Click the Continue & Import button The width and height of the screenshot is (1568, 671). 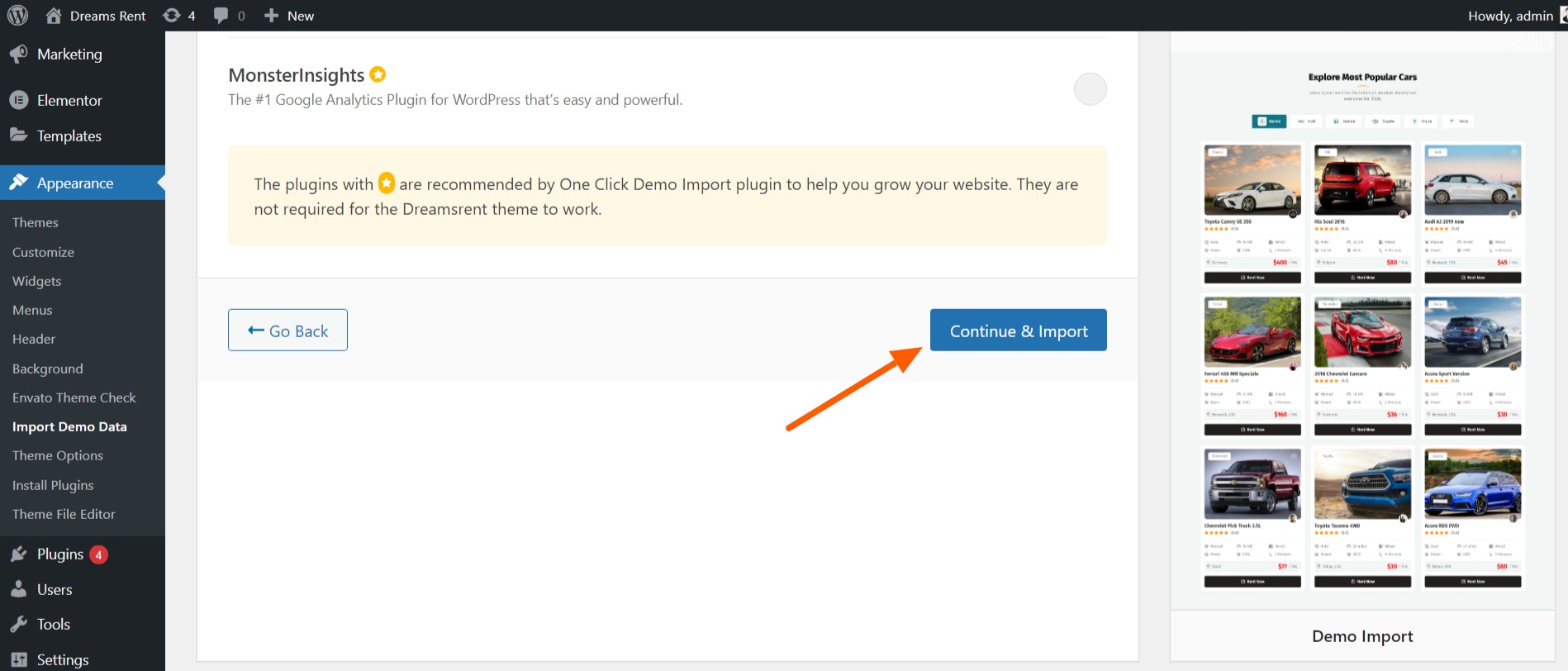[x=1019, y=330]
